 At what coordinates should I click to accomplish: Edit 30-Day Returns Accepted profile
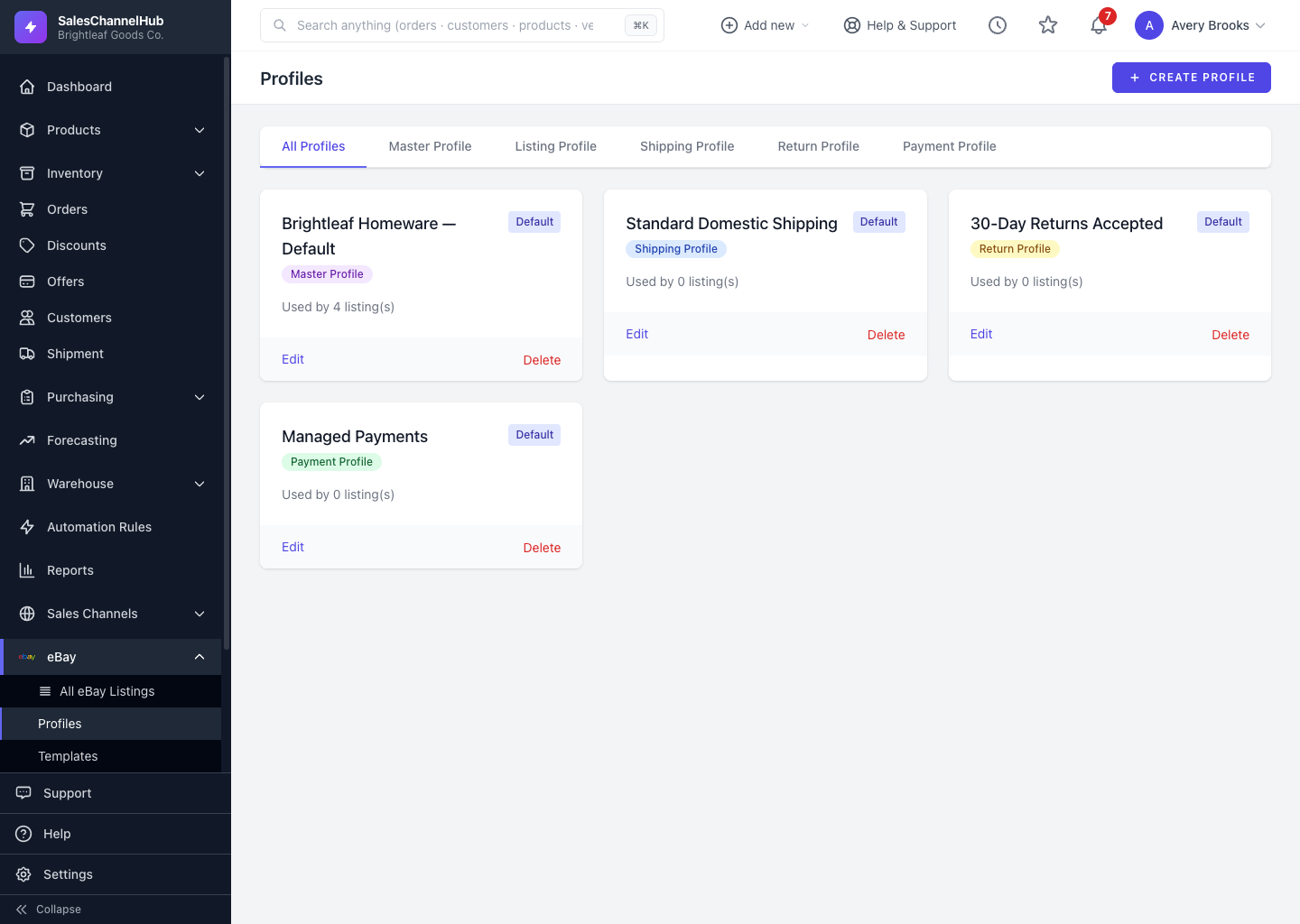tap(981, 334)
